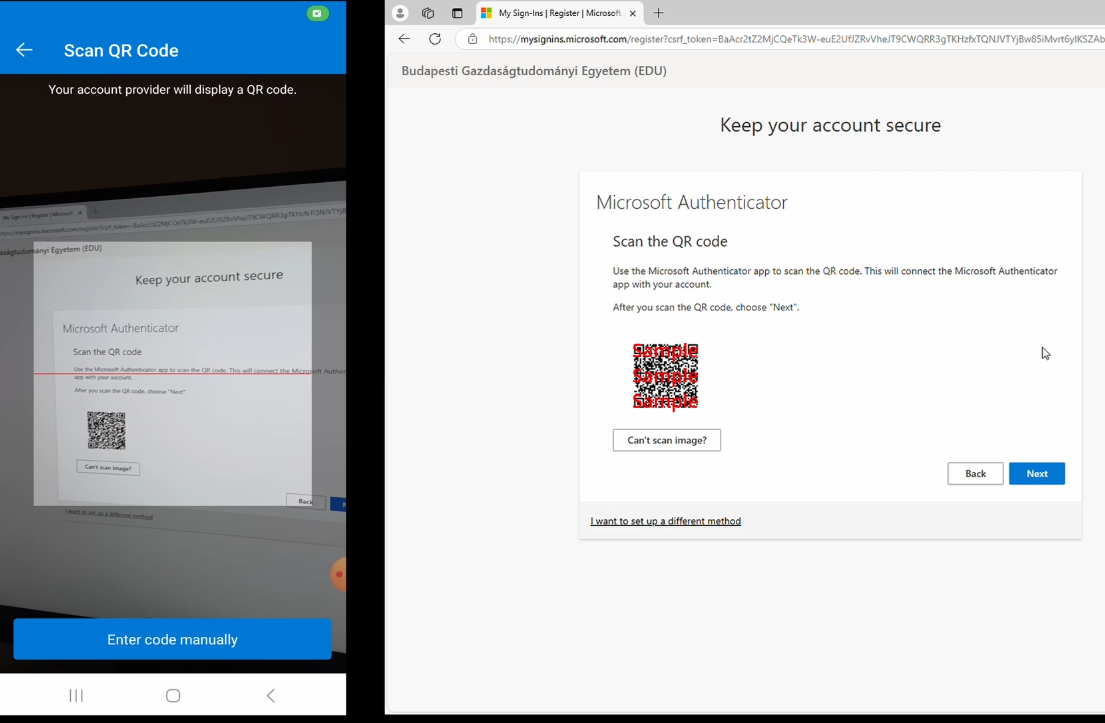The width and height of the screenshot is (1105, 723).
Task: Open the browser workspaces icon
Action: [x=428, y=13]
